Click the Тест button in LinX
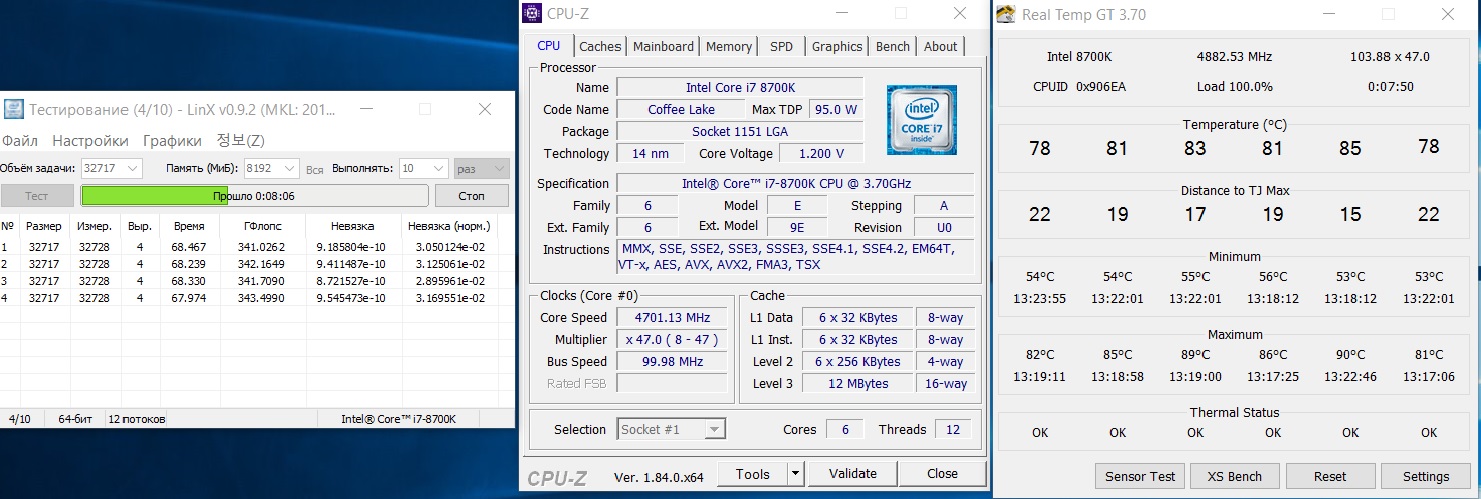This screenshot has height=499, width=1481. click(37, 196)
